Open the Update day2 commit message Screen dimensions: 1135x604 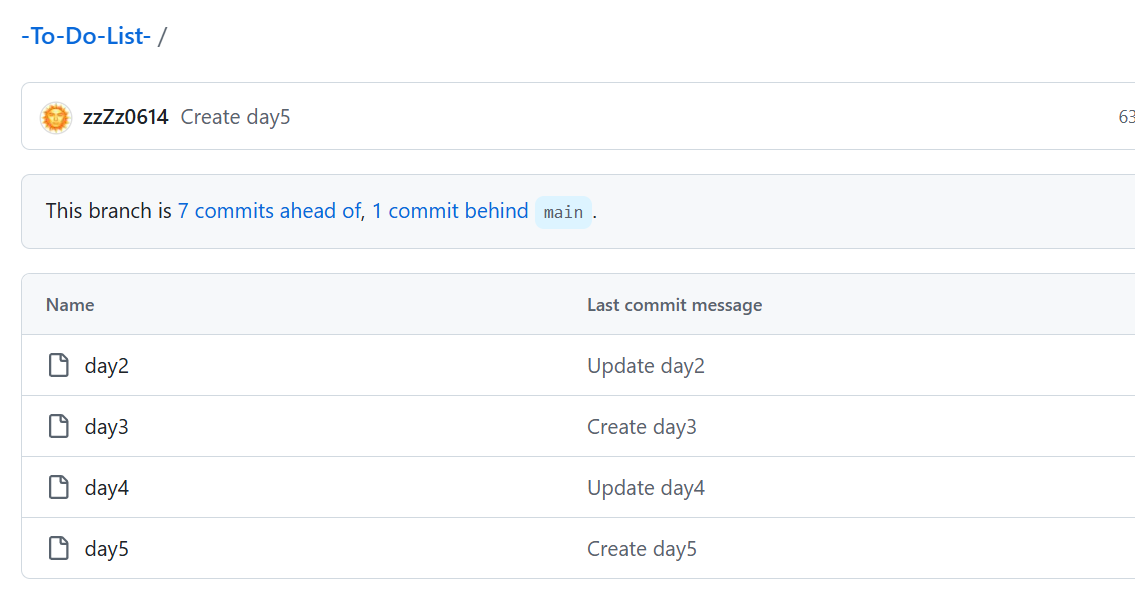646,366
